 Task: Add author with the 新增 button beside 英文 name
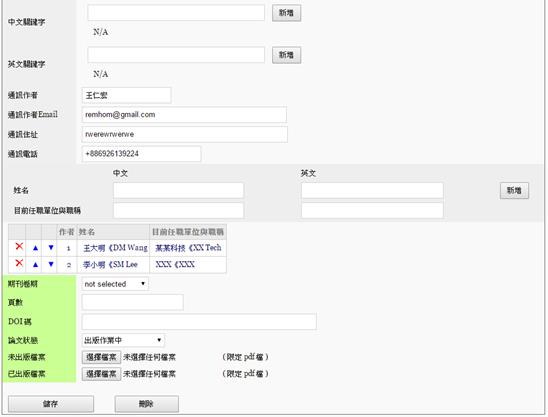point(514,190)
